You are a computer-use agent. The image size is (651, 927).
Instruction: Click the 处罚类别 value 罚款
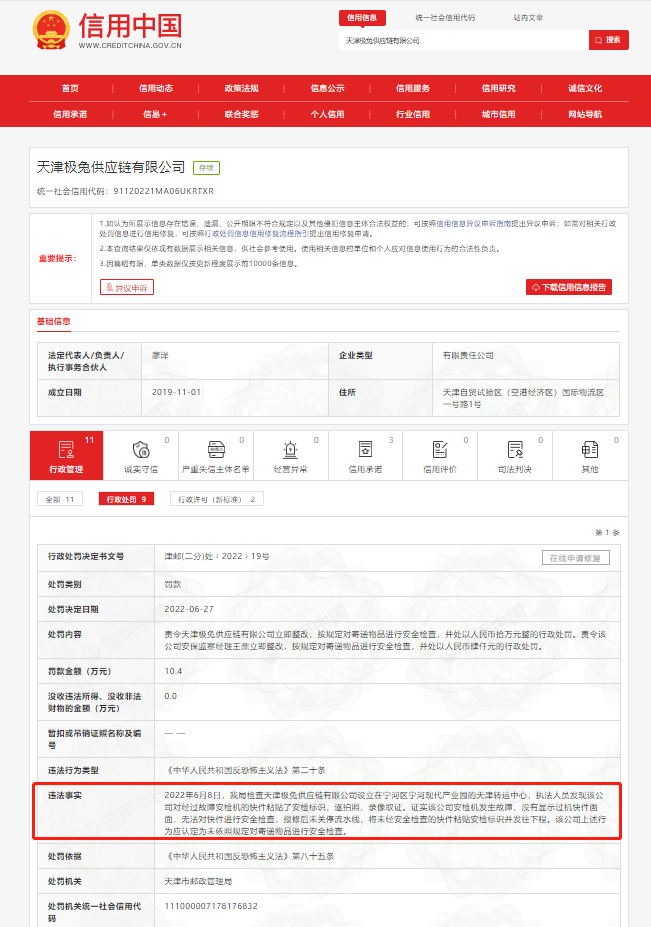[173, 584]
